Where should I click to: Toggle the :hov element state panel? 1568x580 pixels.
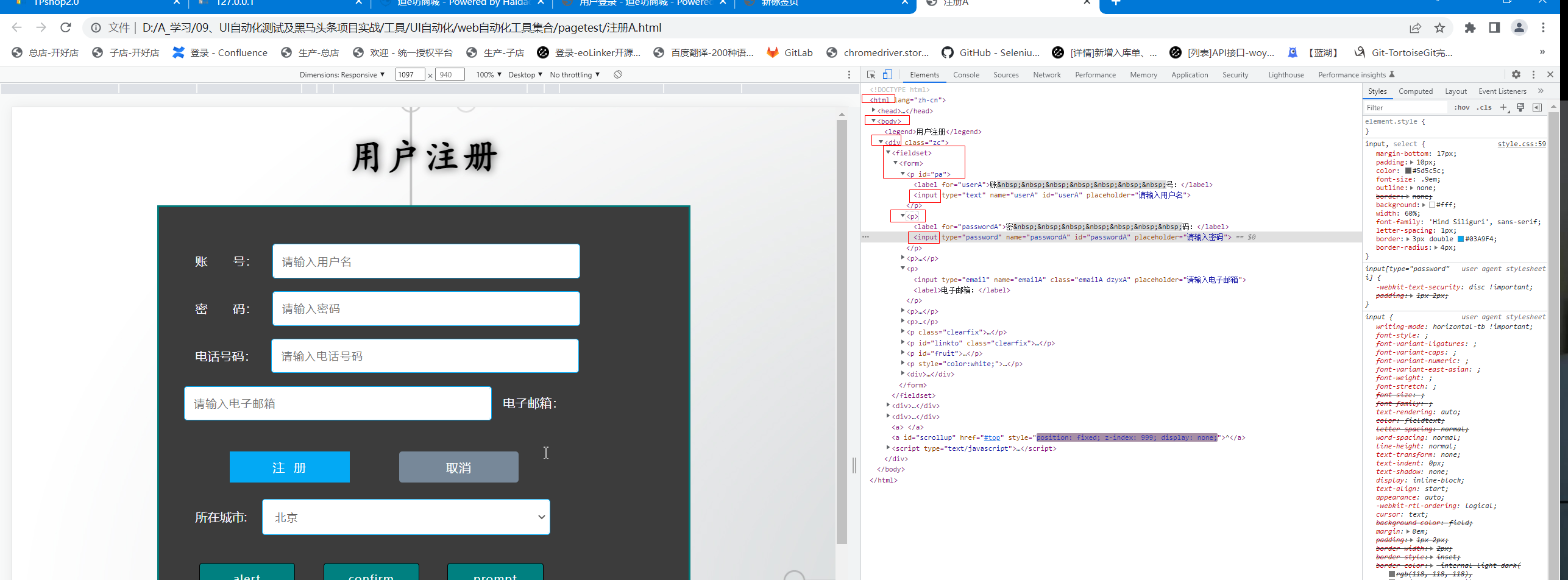[x=1461, y=108]
